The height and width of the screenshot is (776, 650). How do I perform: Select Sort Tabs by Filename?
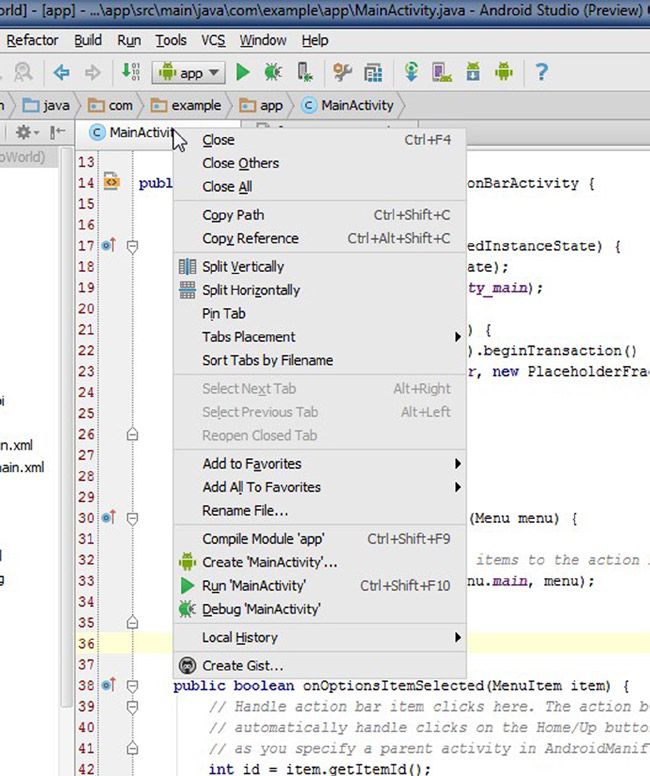point(320,360)
